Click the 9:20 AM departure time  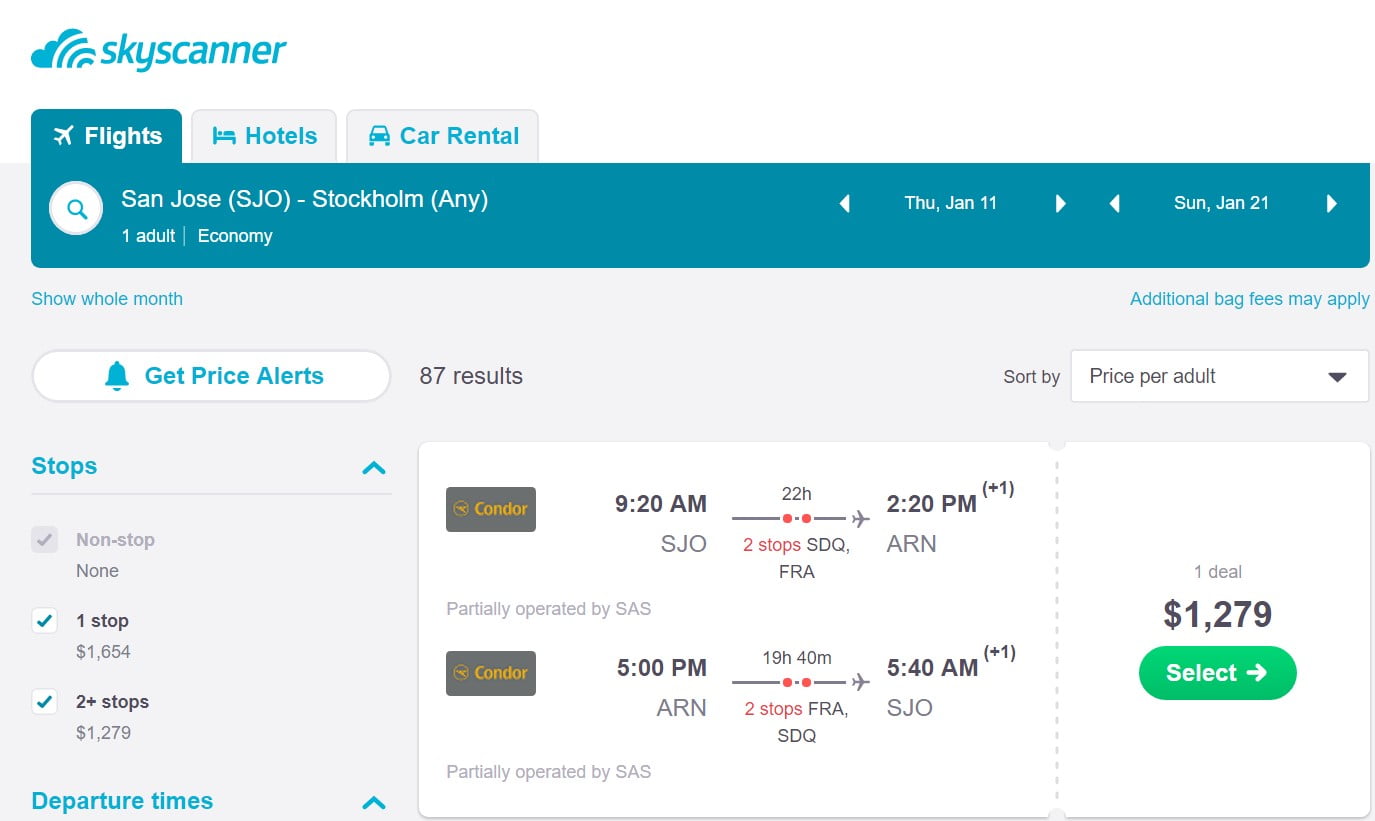pyautogui.click(x=661, y=503)
